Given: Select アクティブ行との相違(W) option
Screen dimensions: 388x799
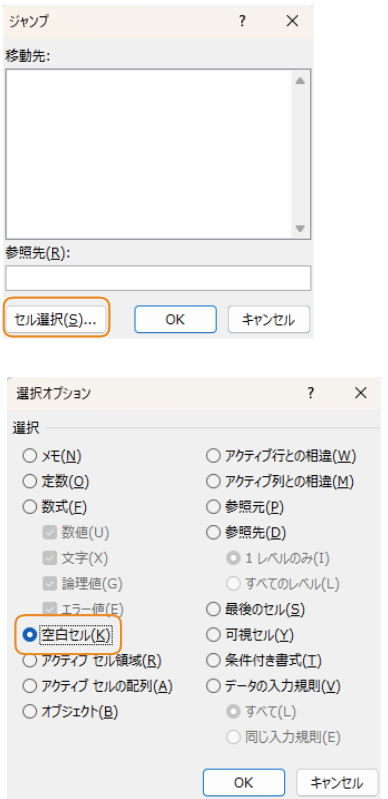Looking at the screenshot, I should [281, 456].
